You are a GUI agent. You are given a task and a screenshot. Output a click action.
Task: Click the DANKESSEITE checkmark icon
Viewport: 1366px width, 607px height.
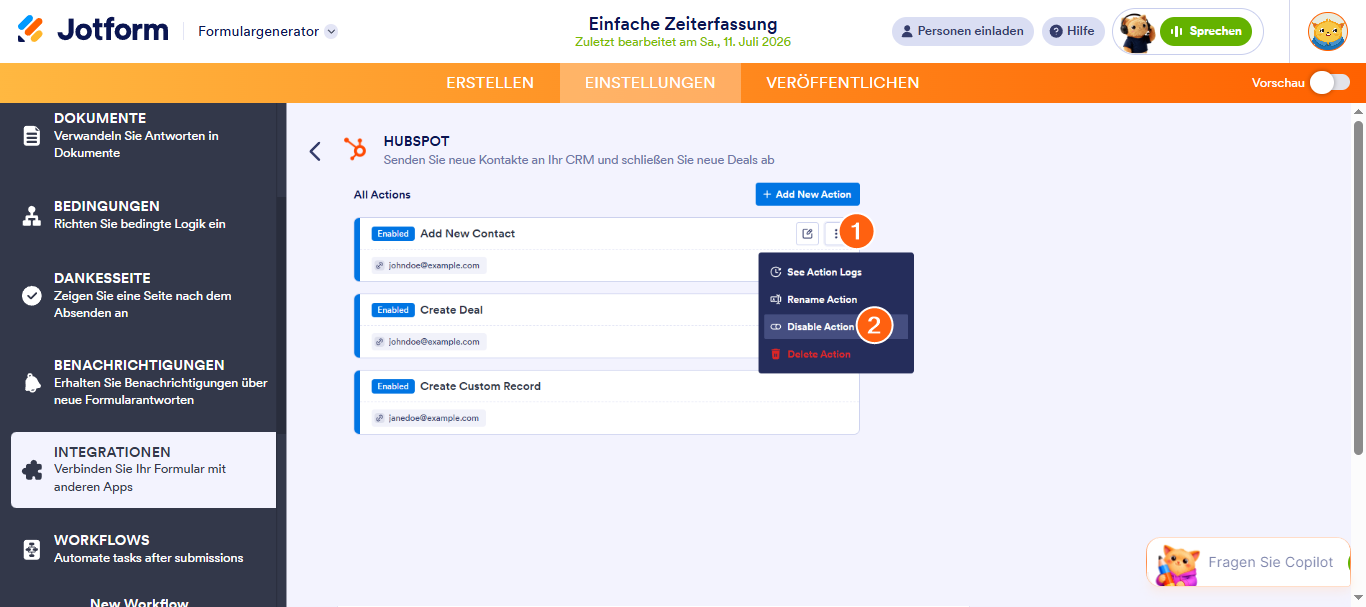coord(32,295)
